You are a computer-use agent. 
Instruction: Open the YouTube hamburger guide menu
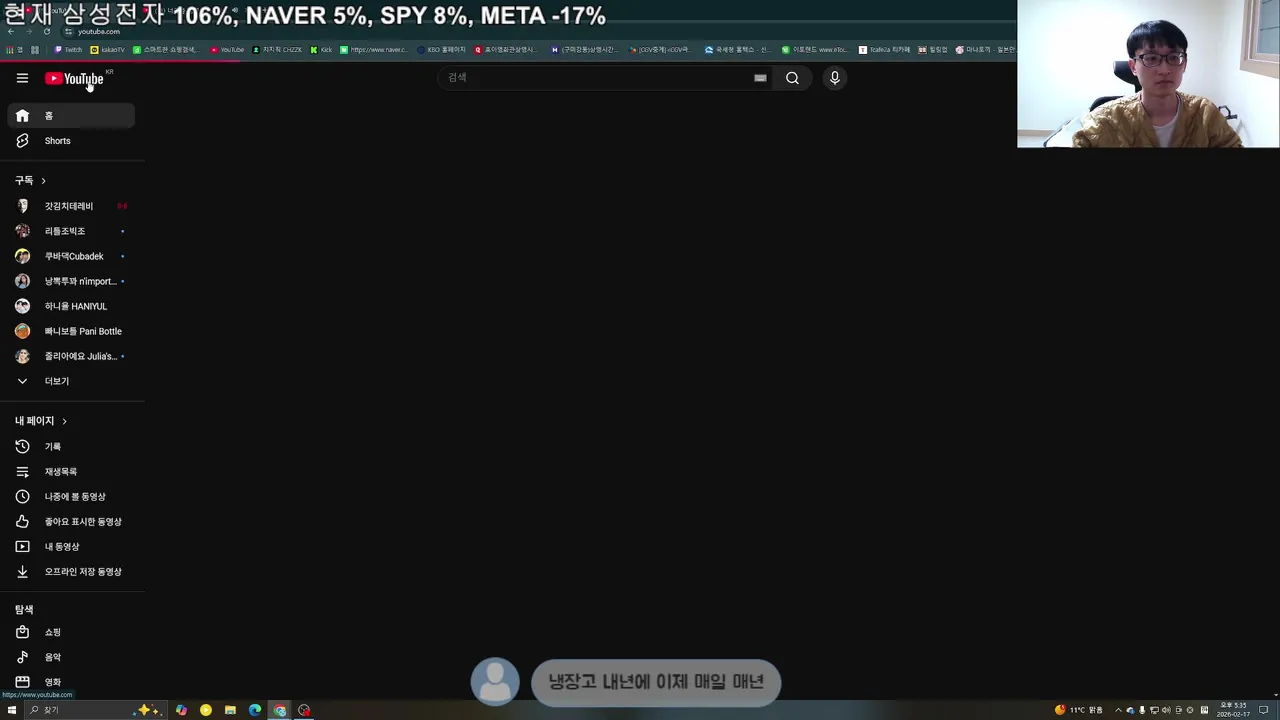[22, 78]
